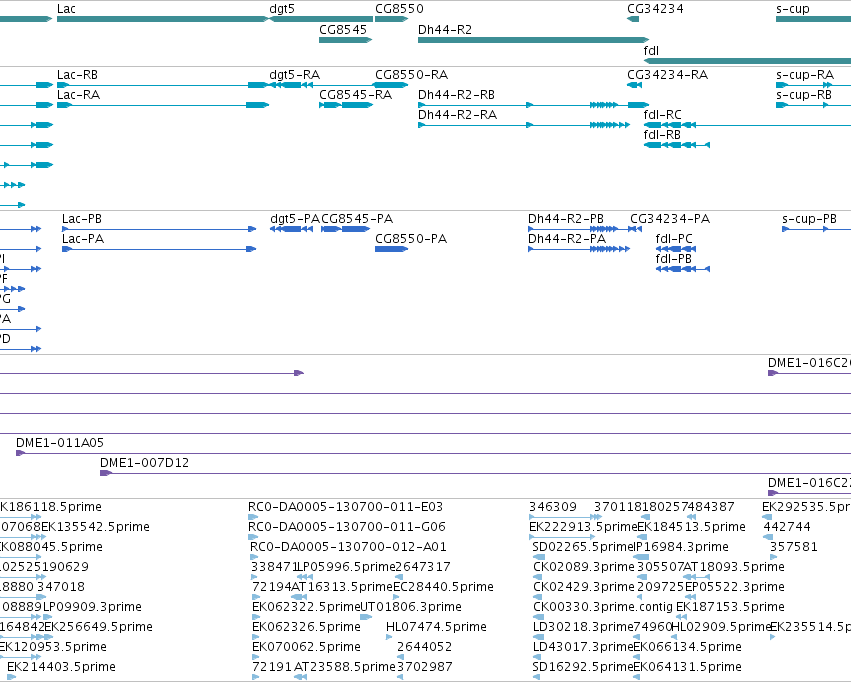The width and height of the screenshot is (851, 682).
Task: Click the EC28440.5prime EST label
Action: 443,588
